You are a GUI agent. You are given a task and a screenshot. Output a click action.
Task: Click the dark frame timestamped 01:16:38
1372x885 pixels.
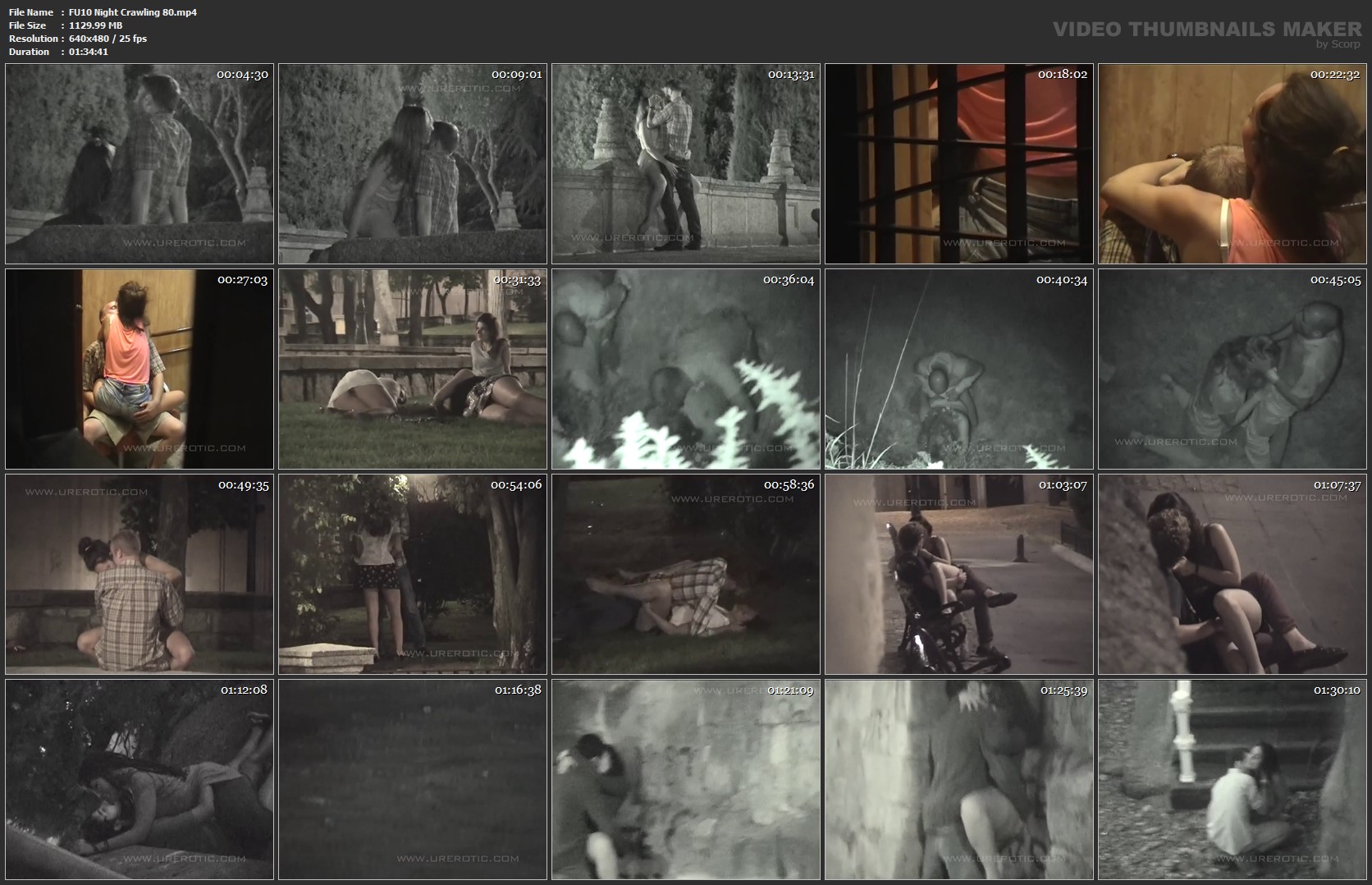413,780
